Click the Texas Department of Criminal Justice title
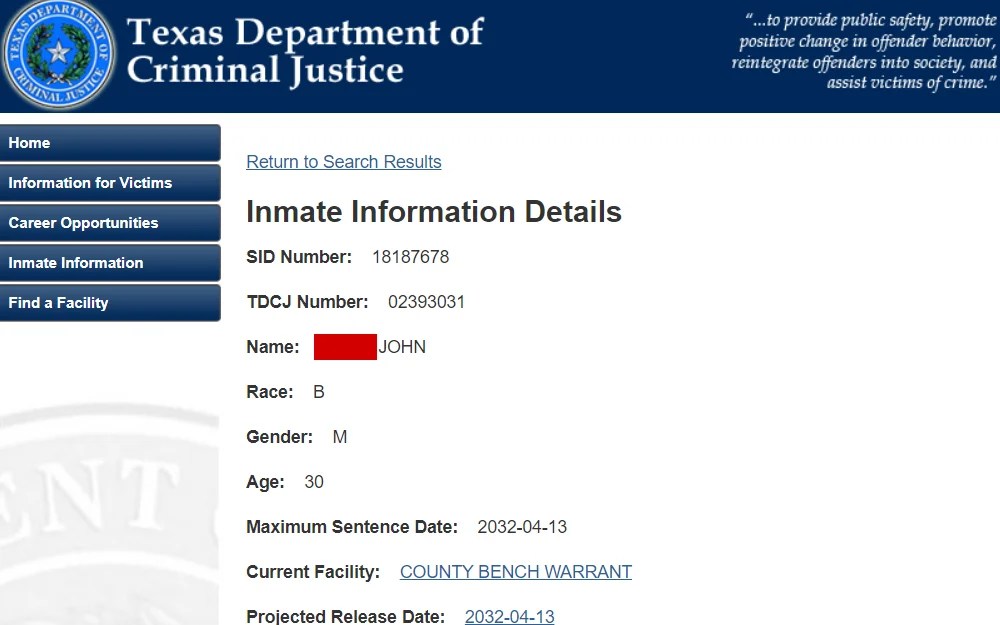 click(305, 52)
